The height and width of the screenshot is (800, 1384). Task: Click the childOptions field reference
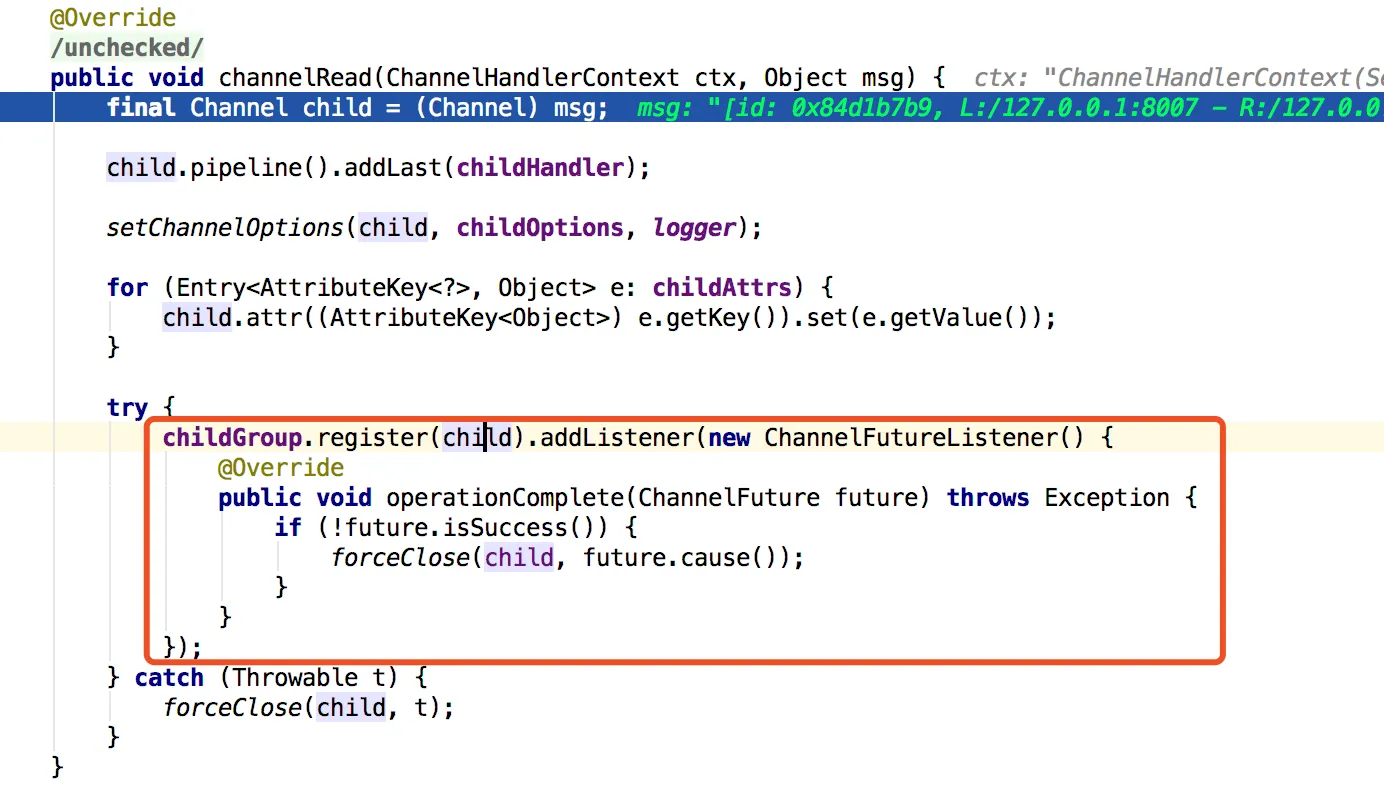tap(540, 228)
